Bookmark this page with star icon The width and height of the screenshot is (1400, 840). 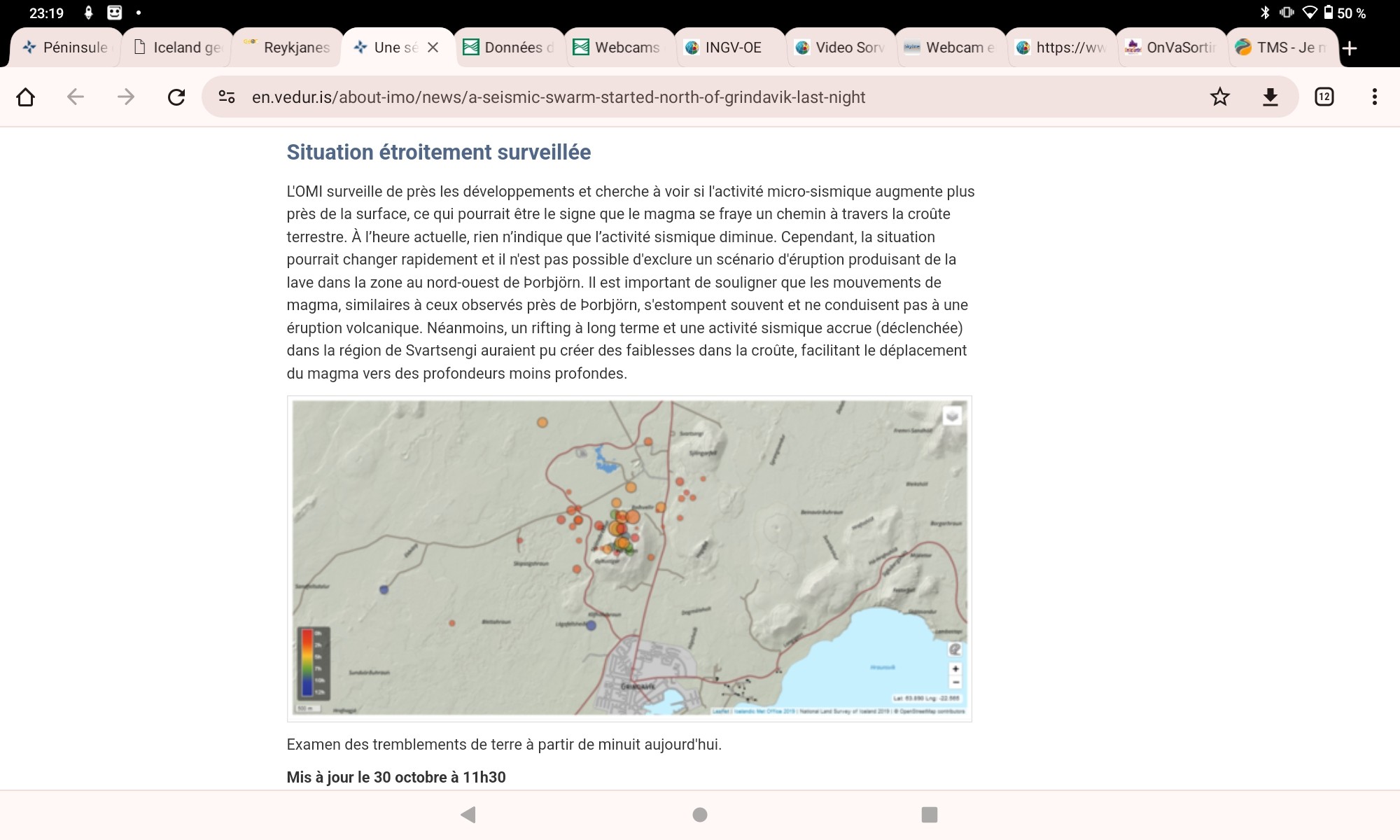[x=1220, y=97]
